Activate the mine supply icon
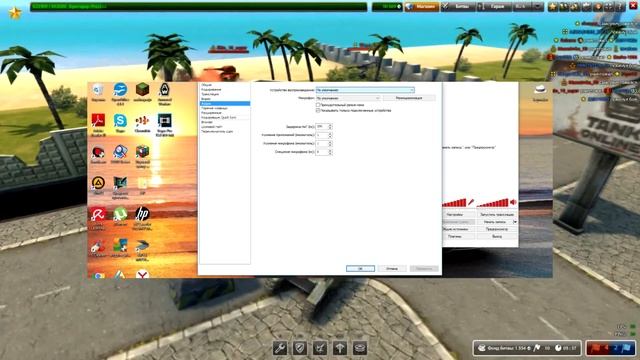This screenshot has height=360, width=640. [360, 348]
